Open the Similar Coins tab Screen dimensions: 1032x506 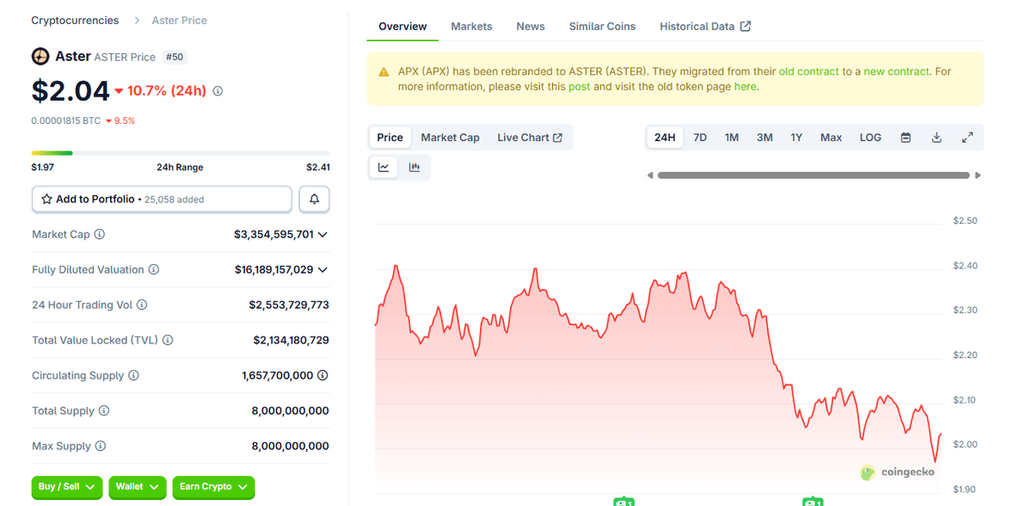pos(602,26)
